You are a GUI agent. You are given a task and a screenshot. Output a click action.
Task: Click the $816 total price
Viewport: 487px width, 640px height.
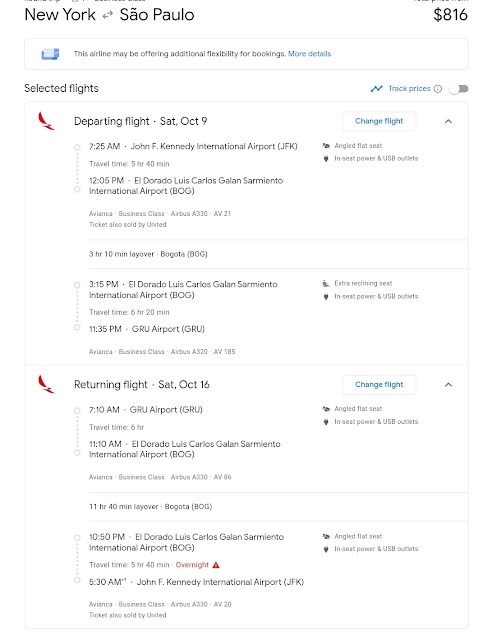click(x=450, y=15)
